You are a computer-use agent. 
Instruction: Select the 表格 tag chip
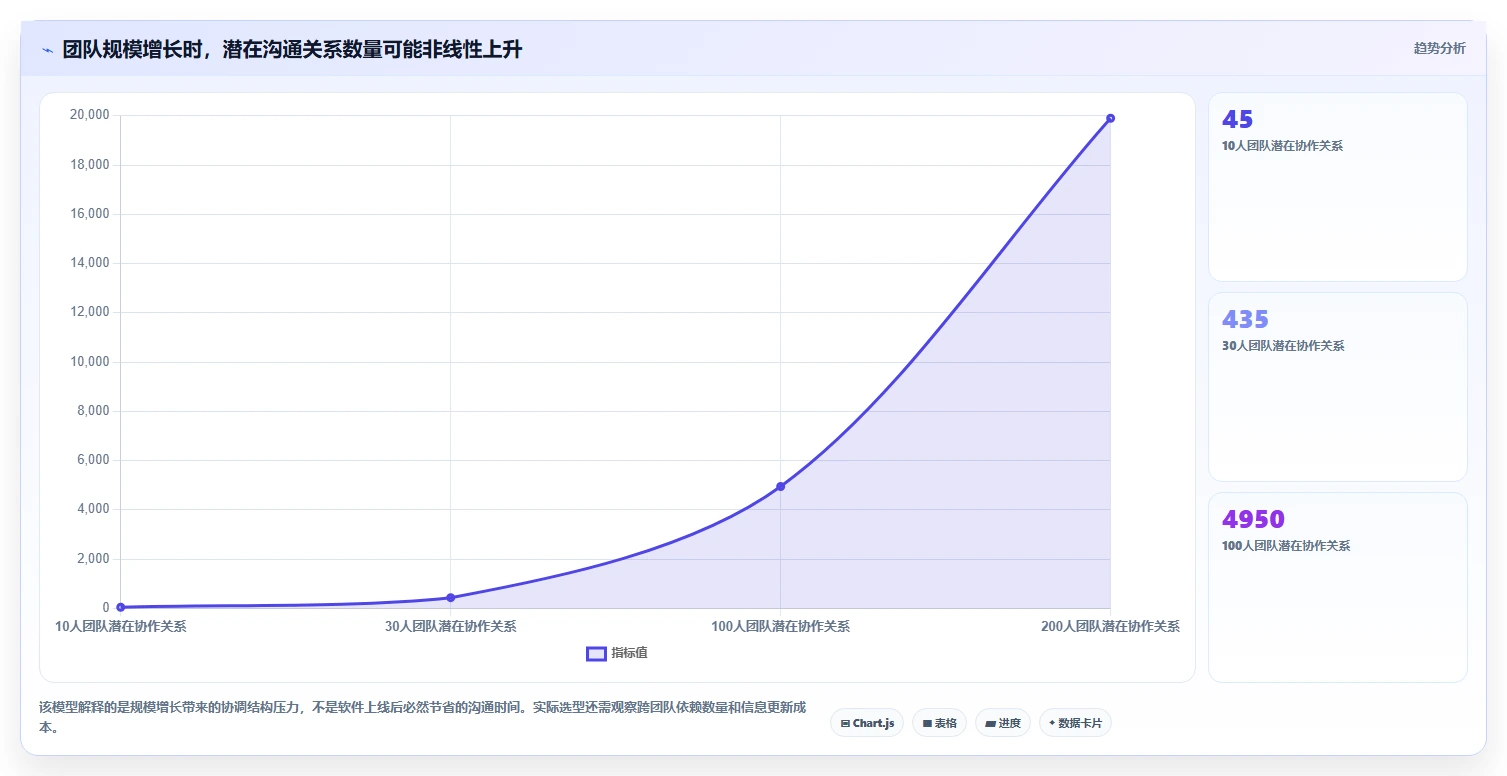(x=939, y=723)
